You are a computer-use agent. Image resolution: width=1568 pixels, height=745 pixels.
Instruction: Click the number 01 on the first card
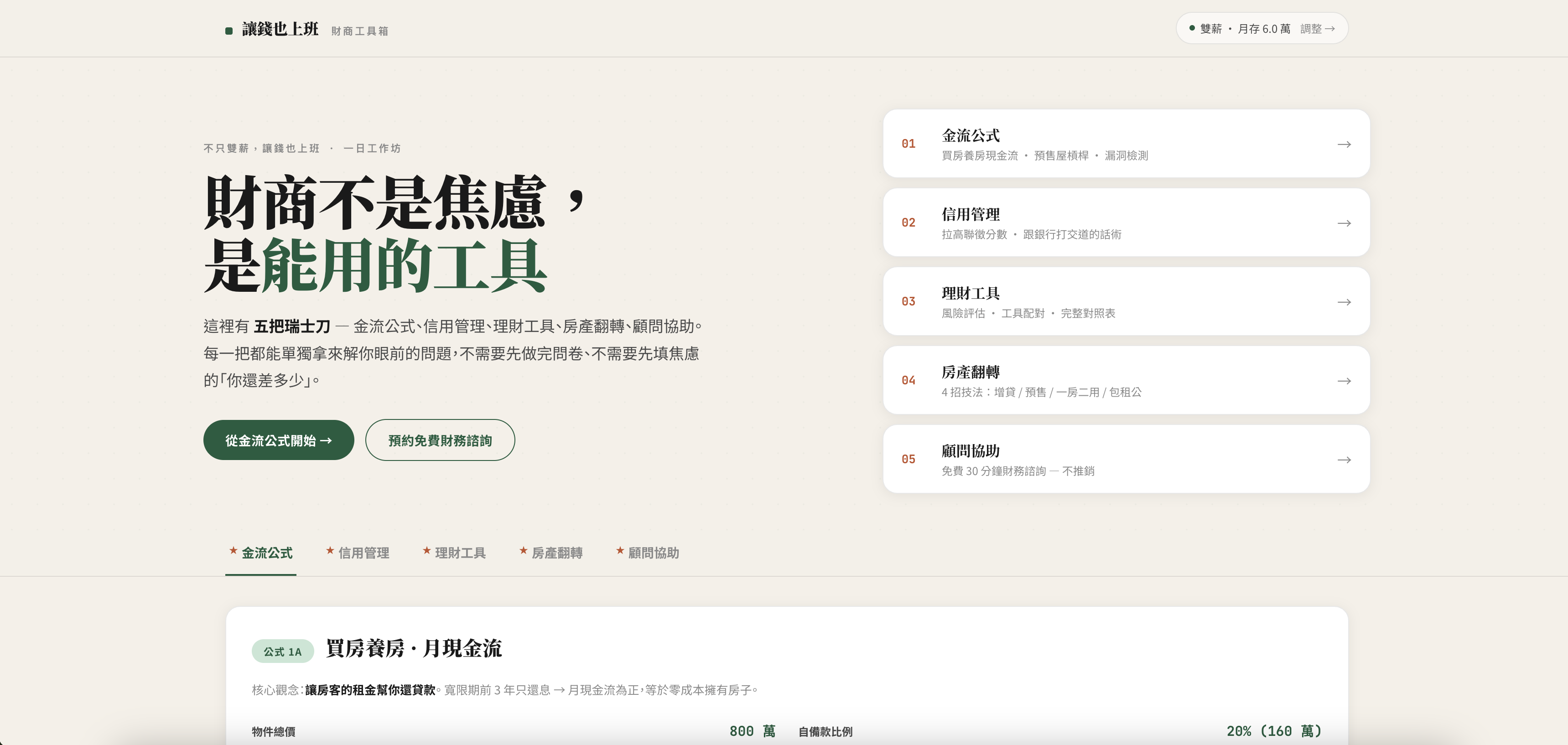908,144
